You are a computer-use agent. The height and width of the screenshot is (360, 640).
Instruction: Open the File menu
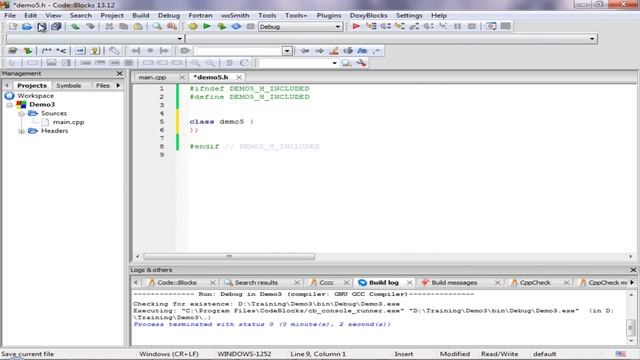[10, 16]
